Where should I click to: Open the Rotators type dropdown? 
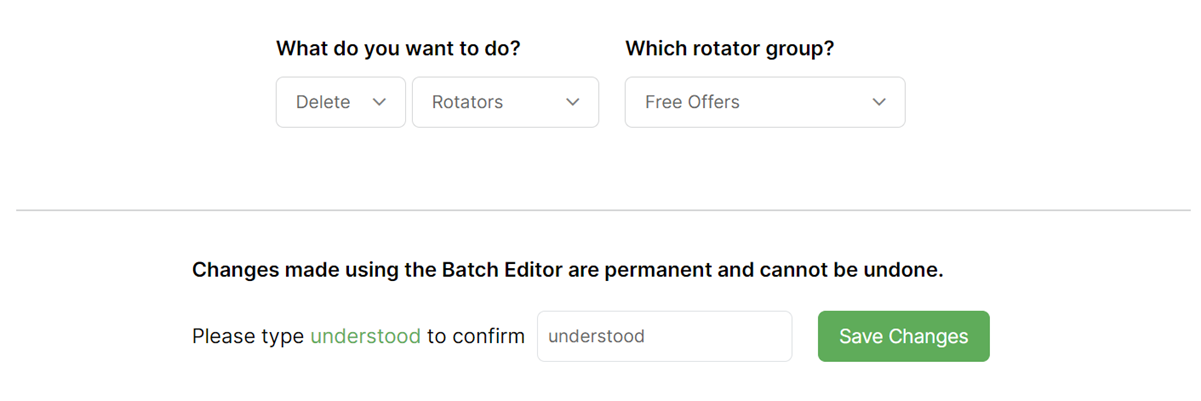[505, 102]
